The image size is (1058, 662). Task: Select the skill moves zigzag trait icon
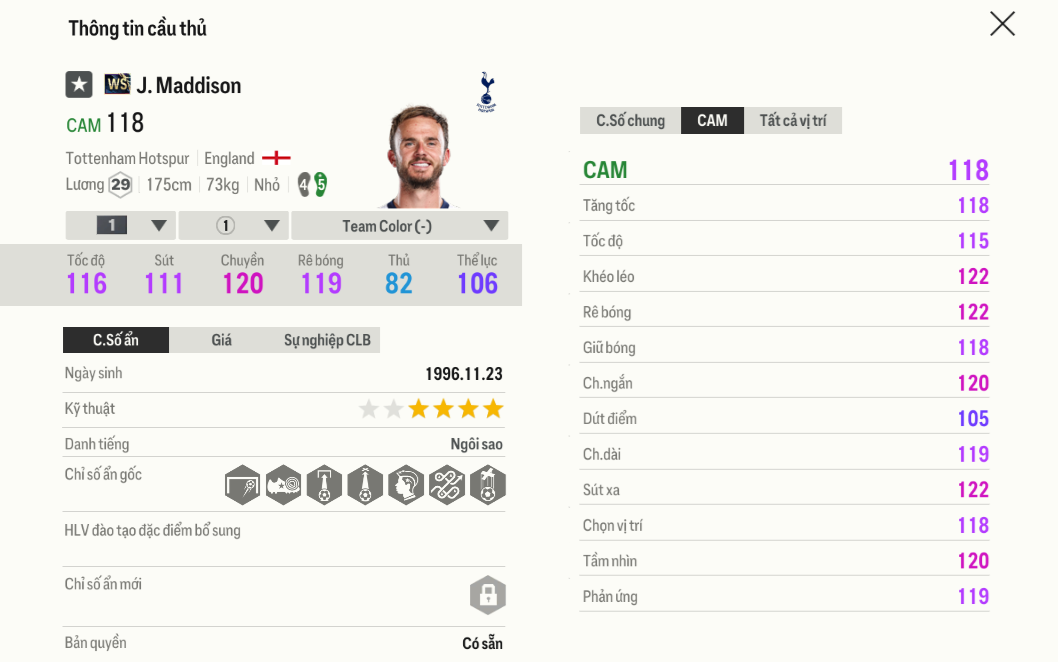[447, 485]
